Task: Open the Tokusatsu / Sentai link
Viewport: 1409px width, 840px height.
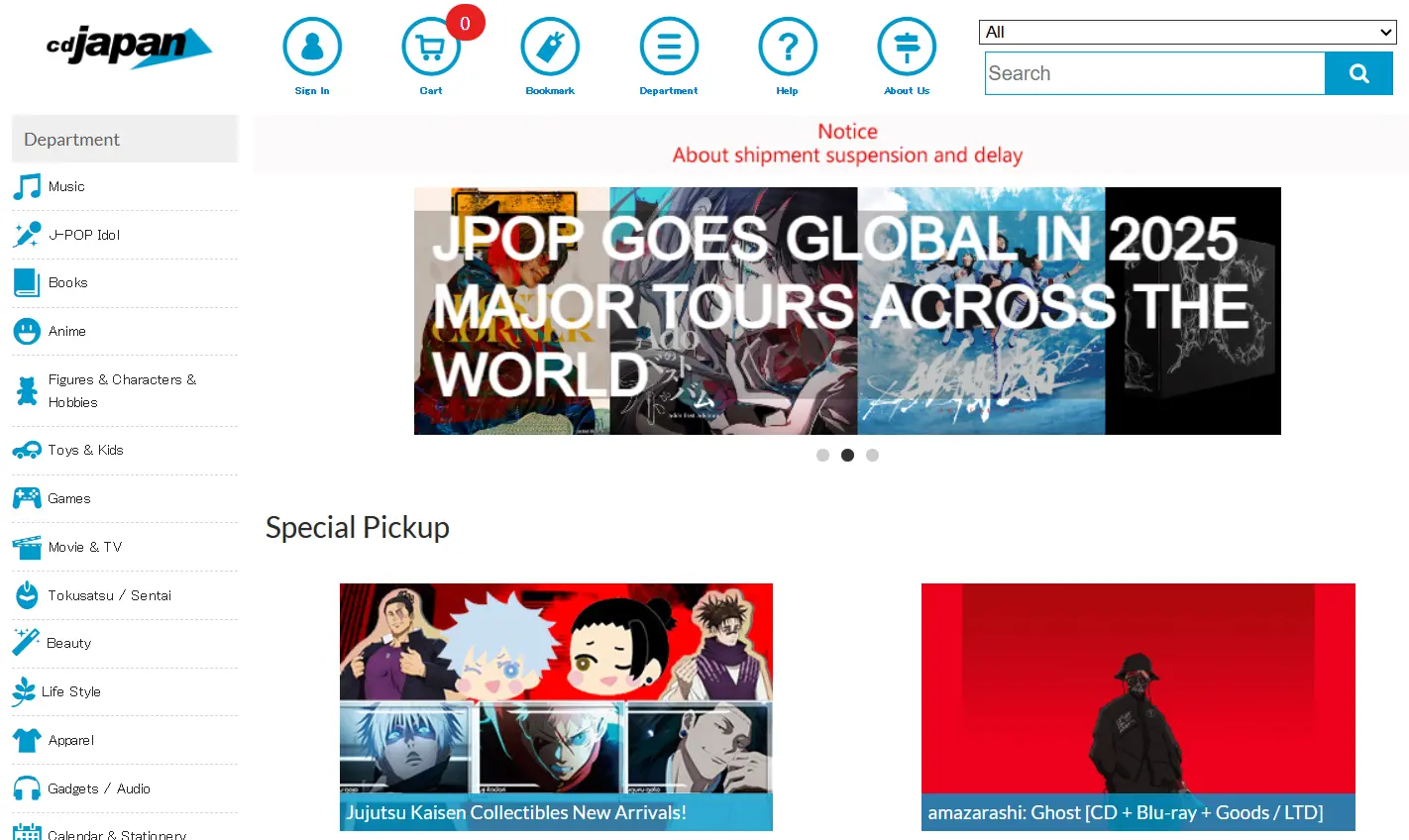Action: coord(110,595)
